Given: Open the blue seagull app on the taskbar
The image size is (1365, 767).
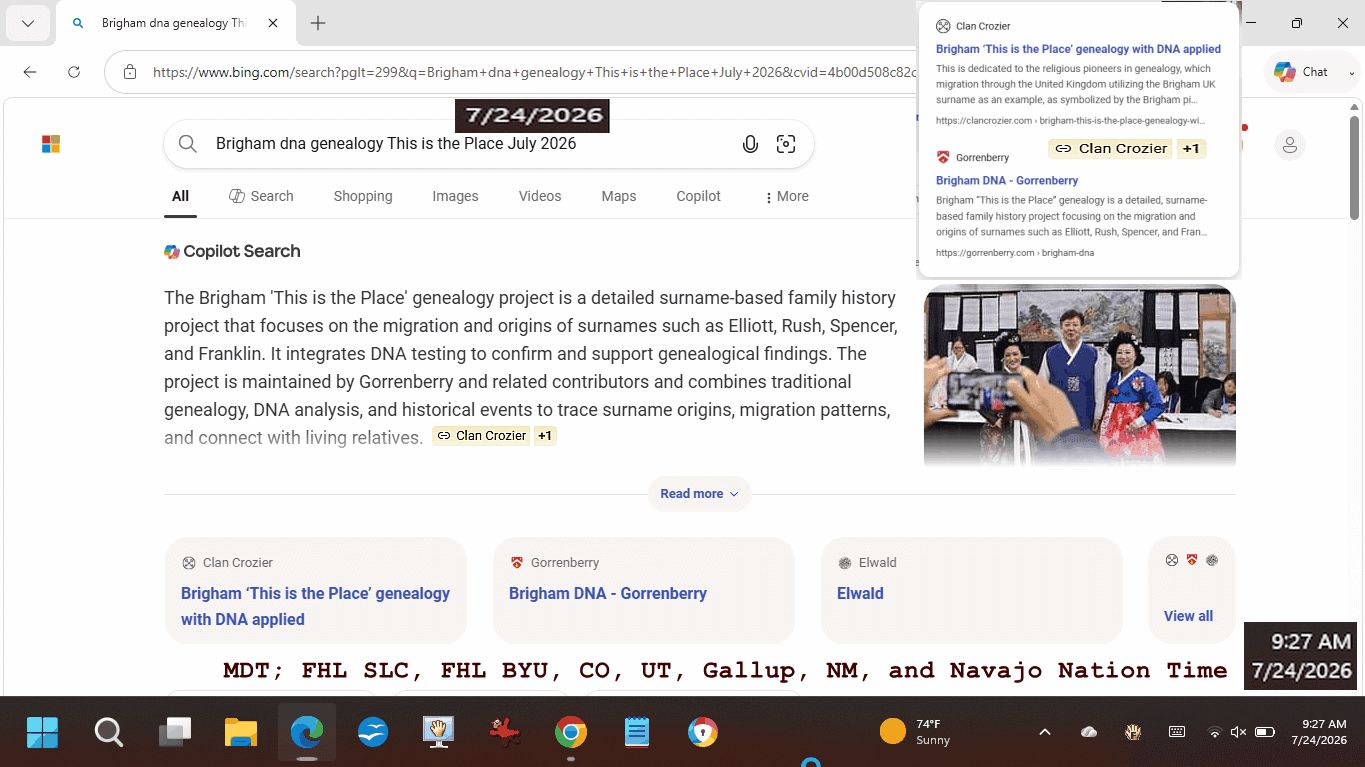Looking at the screenshot, I should pos(373,733).
